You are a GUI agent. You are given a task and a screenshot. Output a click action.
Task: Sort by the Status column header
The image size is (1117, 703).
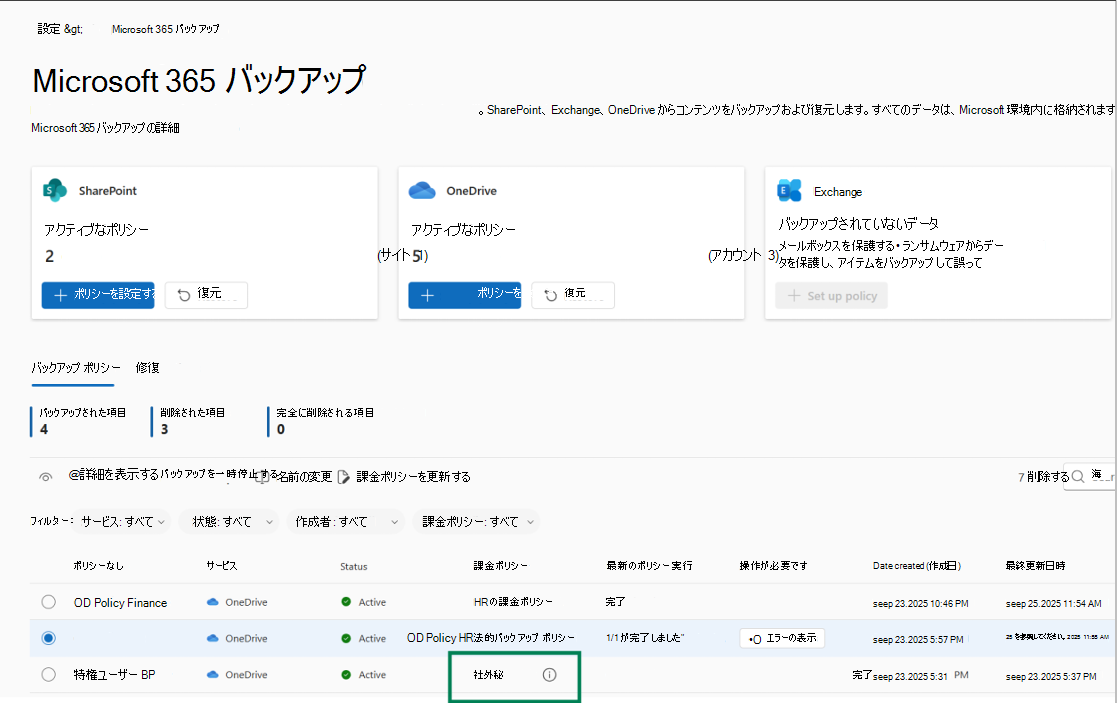(353, 566)
